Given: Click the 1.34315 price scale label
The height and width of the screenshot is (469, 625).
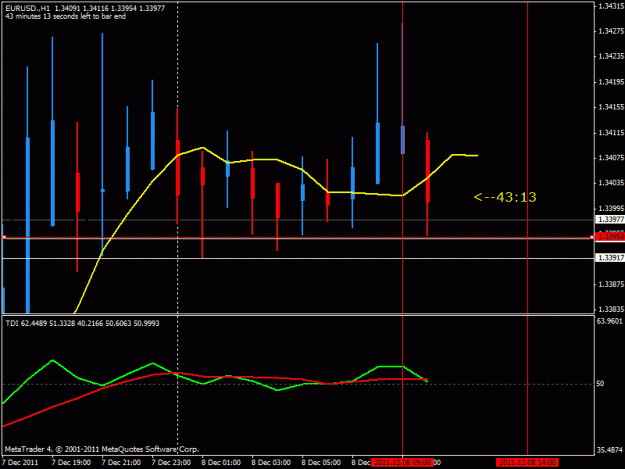Looking at the screenshot, I should pyautogui.click(x=611, y=6).
